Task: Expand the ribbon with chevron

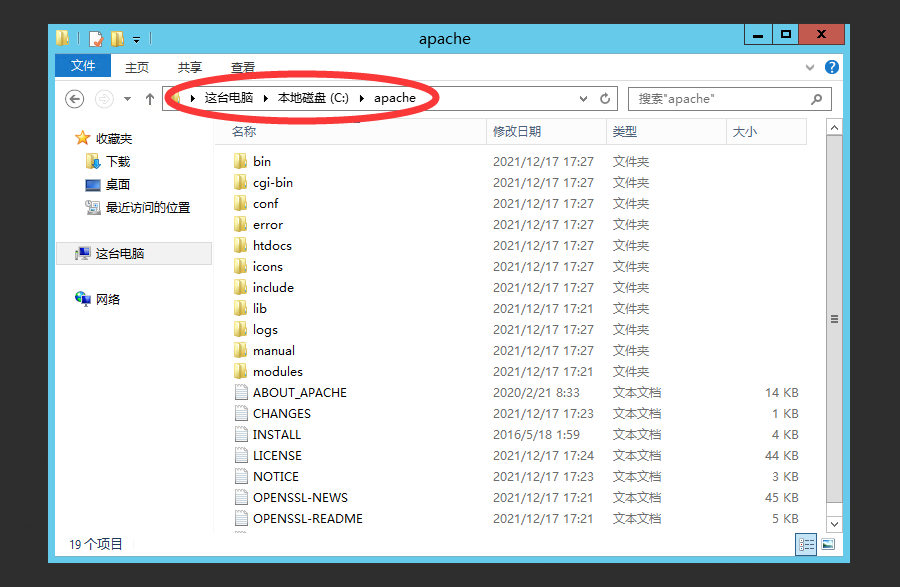Action: (810, 67)
